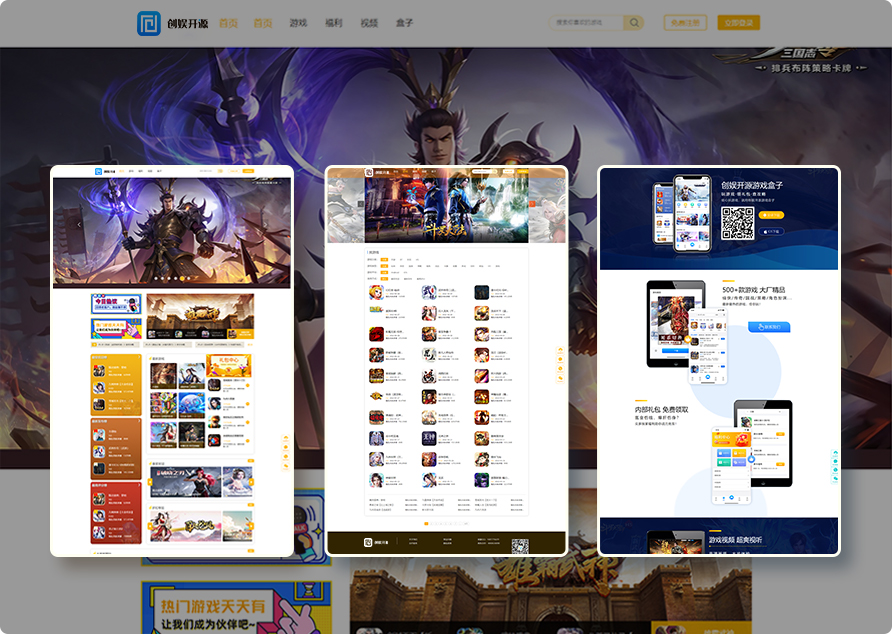Click the 创娱开源 logo in the page header

[173, 23]
